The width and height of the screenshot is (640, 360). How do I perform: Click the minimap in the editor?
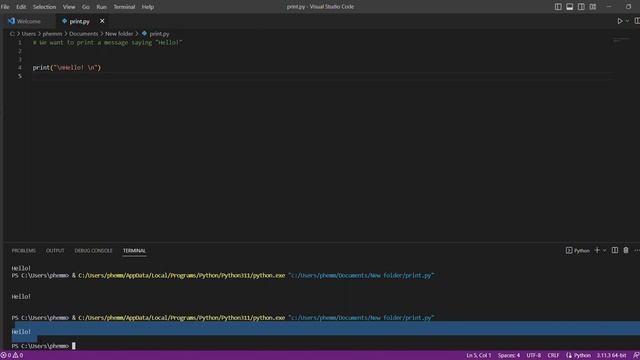coord(622,40)
